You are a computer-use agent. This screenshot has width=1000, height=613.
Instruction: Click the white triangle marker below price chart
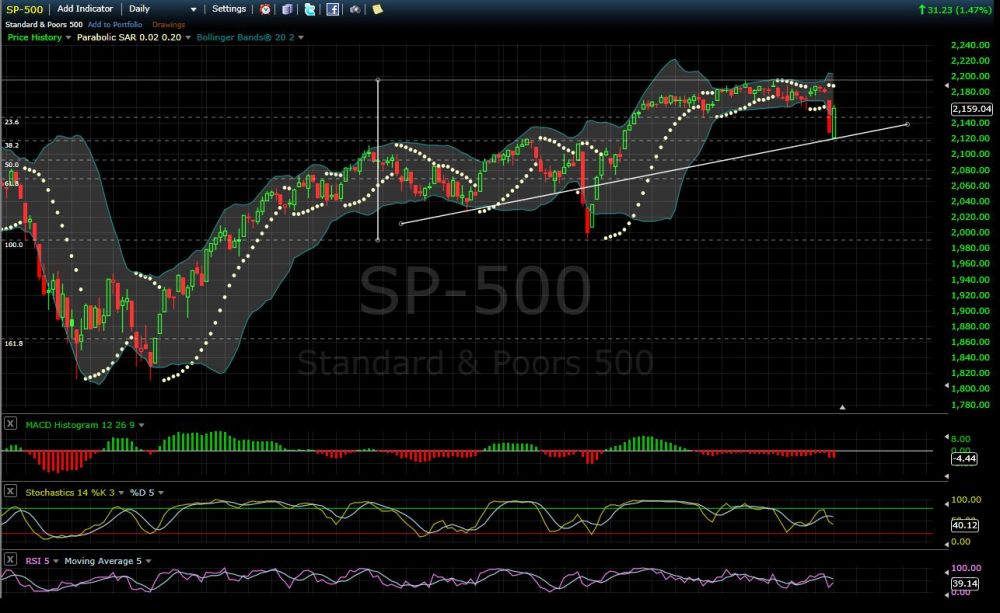coord(843,407)
